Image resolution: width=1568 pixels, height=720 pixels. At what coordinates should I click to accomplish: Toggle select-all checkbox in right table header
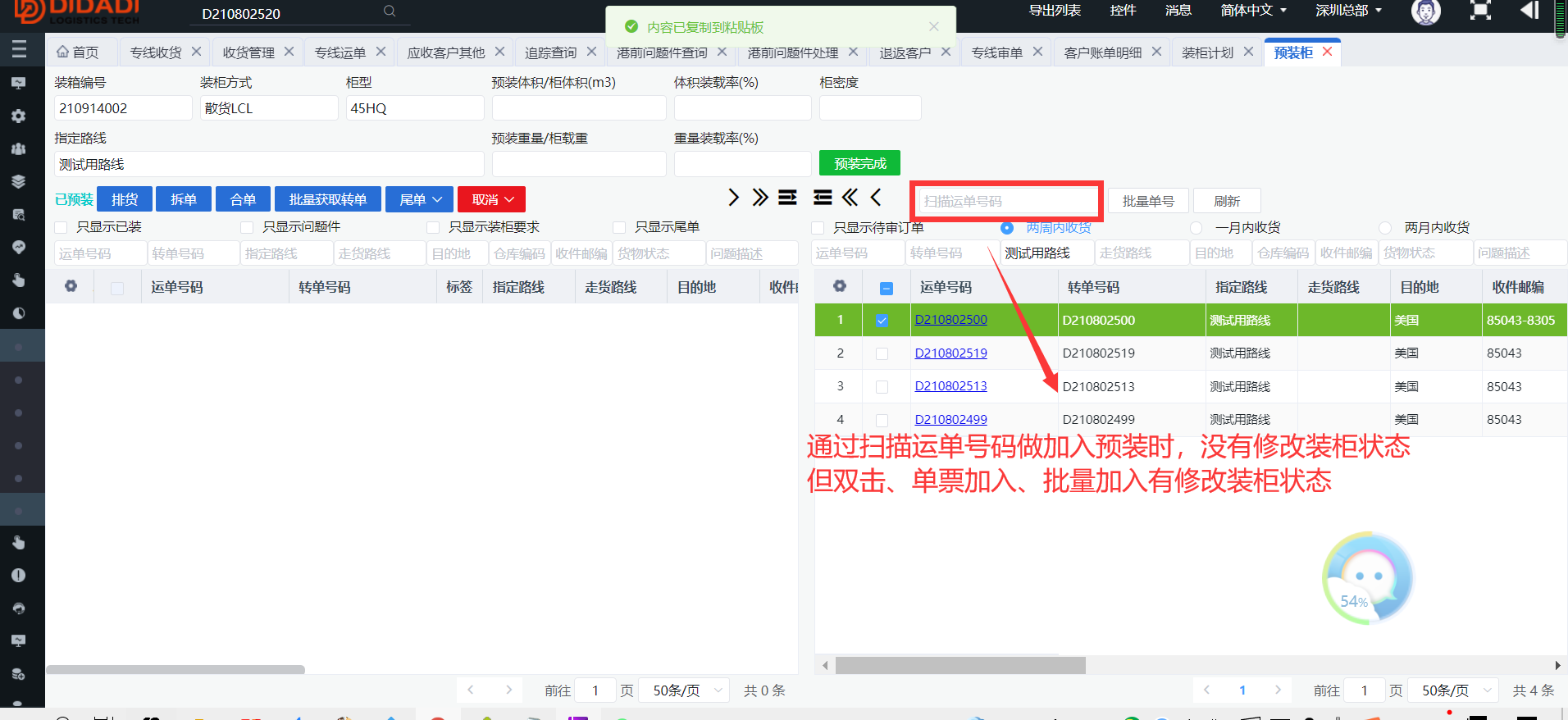886,288
